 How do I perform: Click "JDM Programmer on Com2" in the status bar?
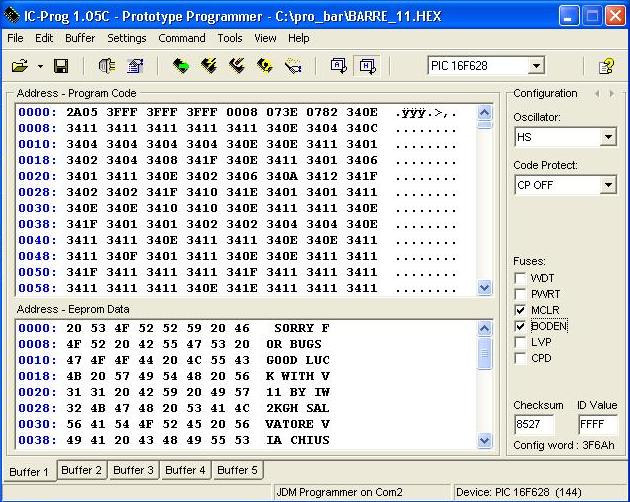(x=340, y=492)
